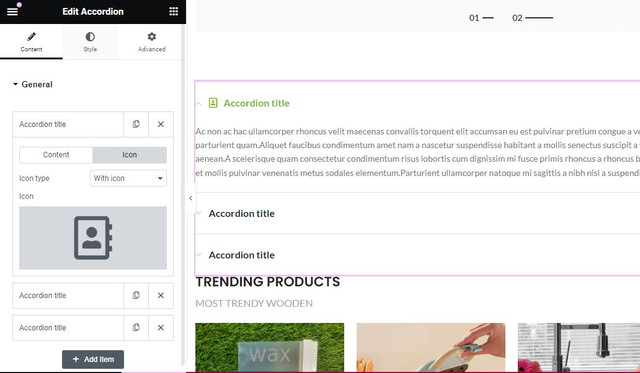Remove the first Accordion title item
Screen dimensions: 640x373
pyautogui.click(x=161, y=124)
